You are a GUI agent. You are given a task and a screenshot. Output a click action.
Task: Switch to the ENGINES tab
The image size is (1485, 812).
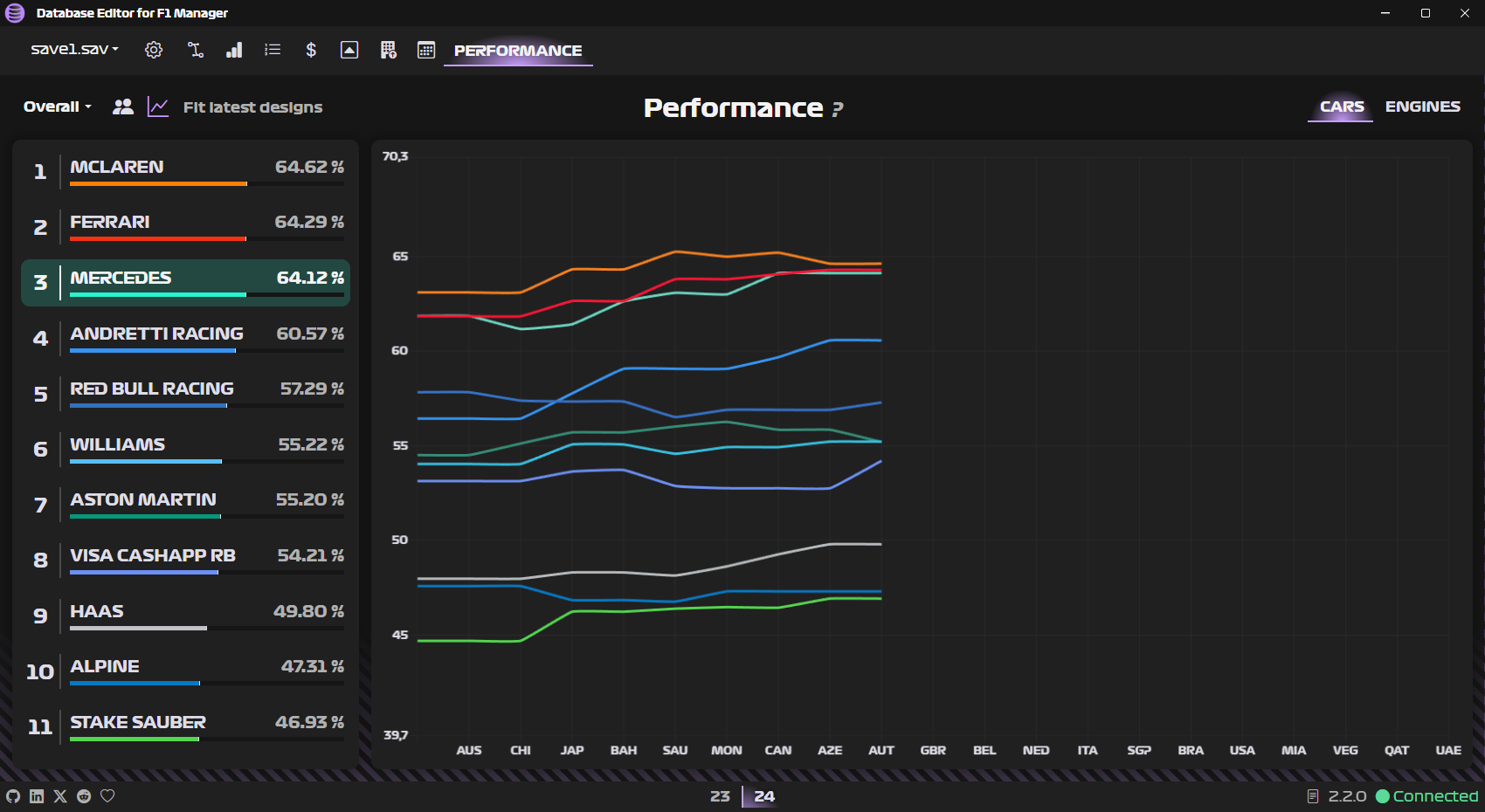click(x=1422, y=107)
